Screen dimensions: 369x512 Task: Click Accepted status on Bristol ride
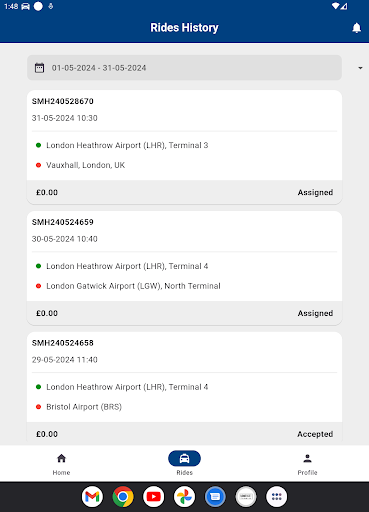(315, 434)
